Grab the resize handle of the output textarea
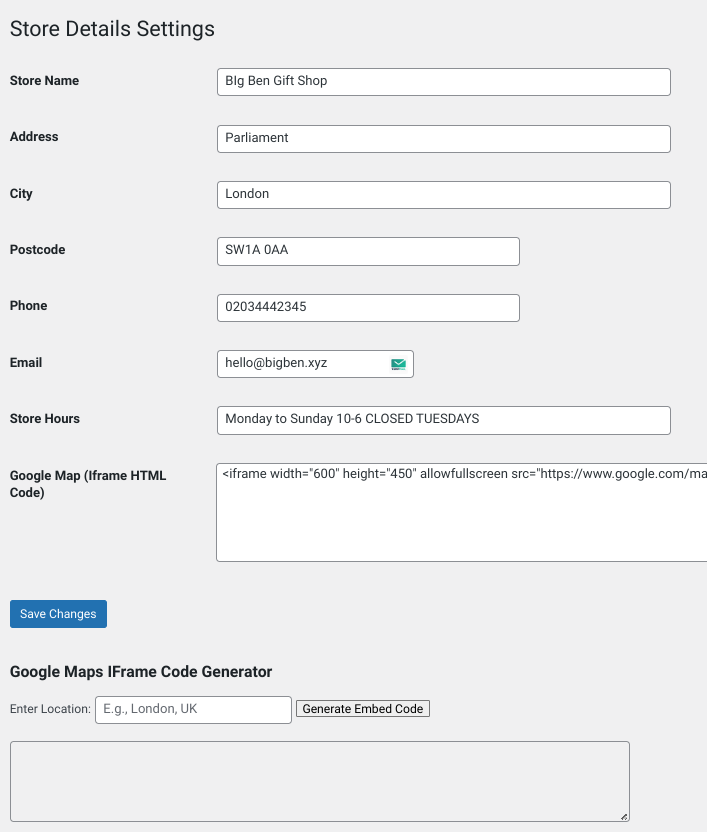Screen dimensions: 707x832 point(624,816)
